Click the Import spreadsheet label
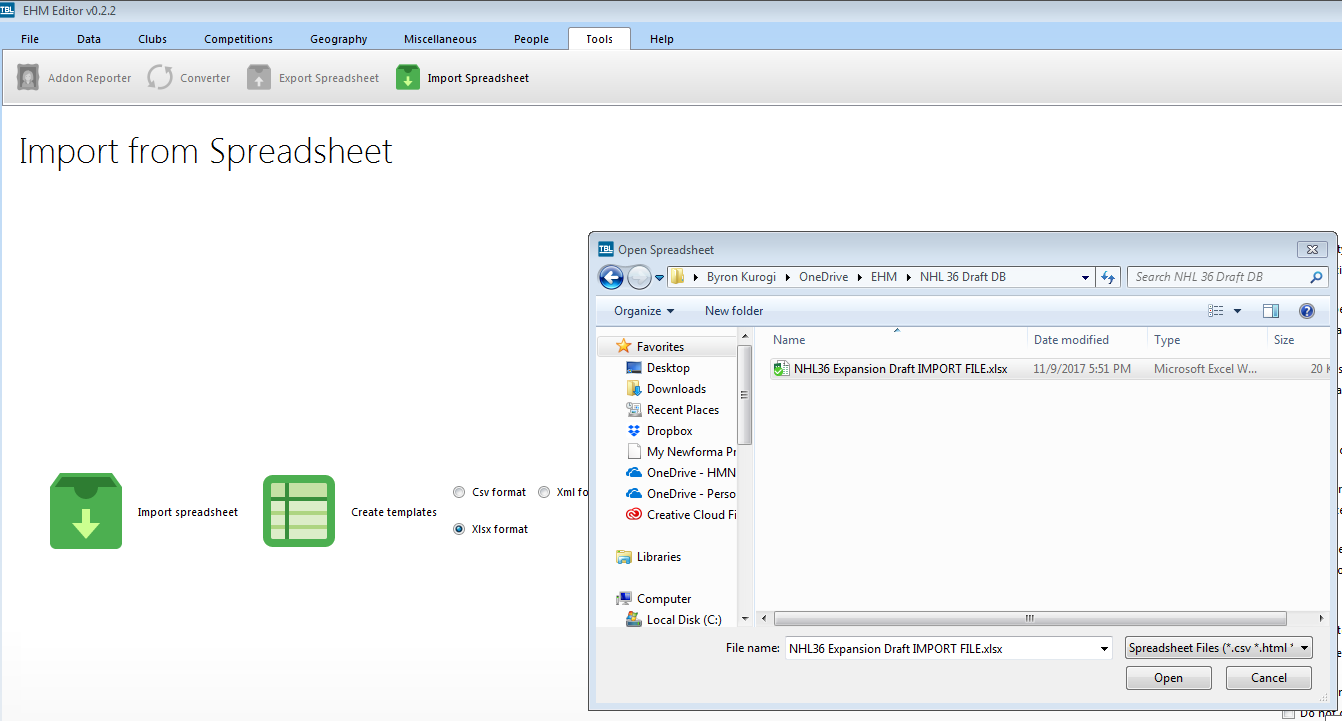 point(188,512)
